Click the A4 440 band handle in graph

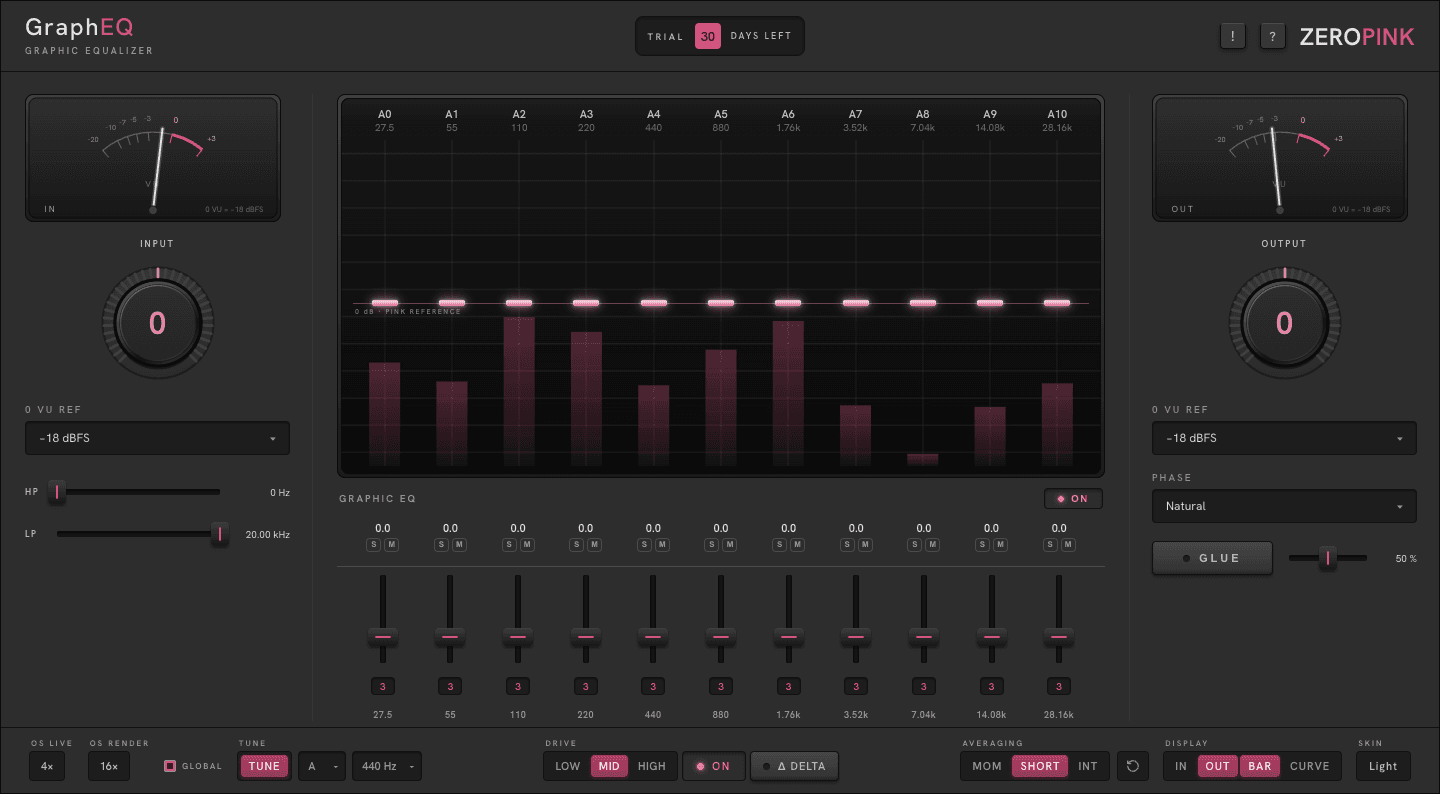pyautogui.click(x=654, y=302)
